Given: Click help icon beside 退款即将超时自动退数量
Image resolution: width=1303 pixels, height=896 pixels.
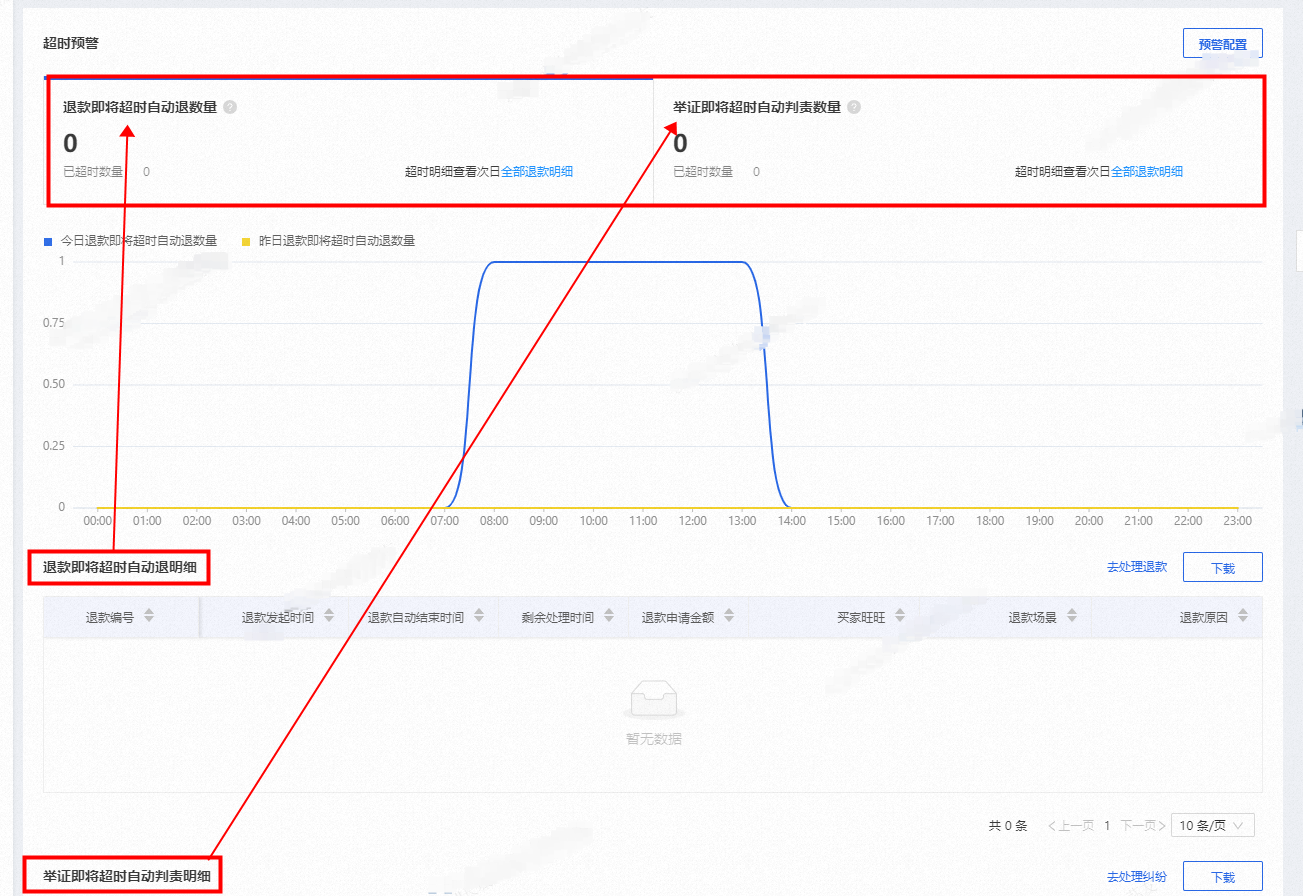Looking at the screenshot, I should [230, 107].
